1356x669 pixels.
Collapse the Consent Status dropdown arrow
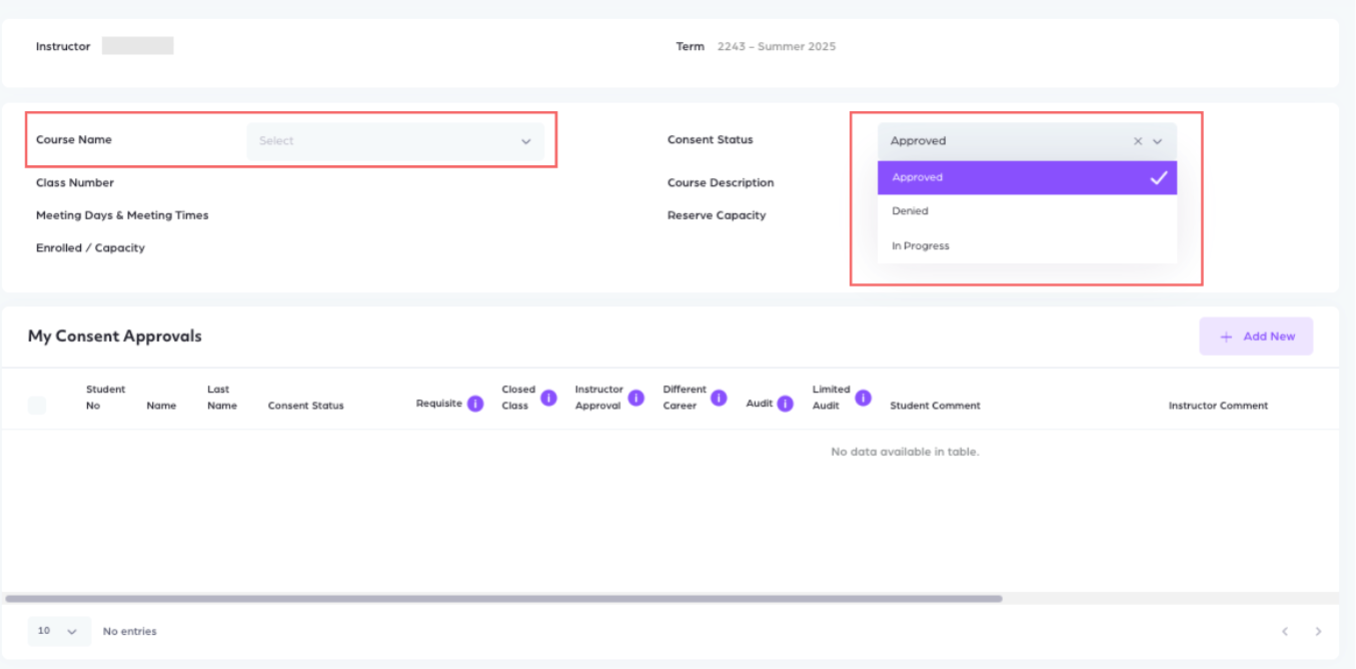[1158, 142]
